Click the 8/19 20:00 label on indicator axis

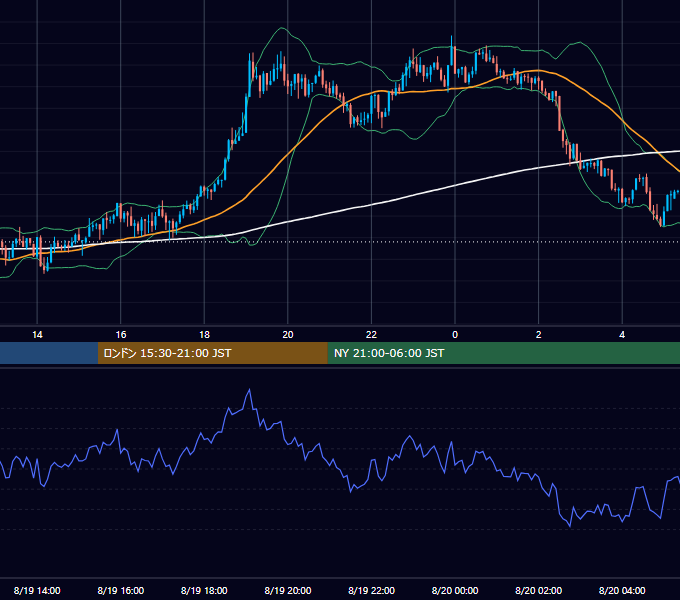(x=288, y=590)
